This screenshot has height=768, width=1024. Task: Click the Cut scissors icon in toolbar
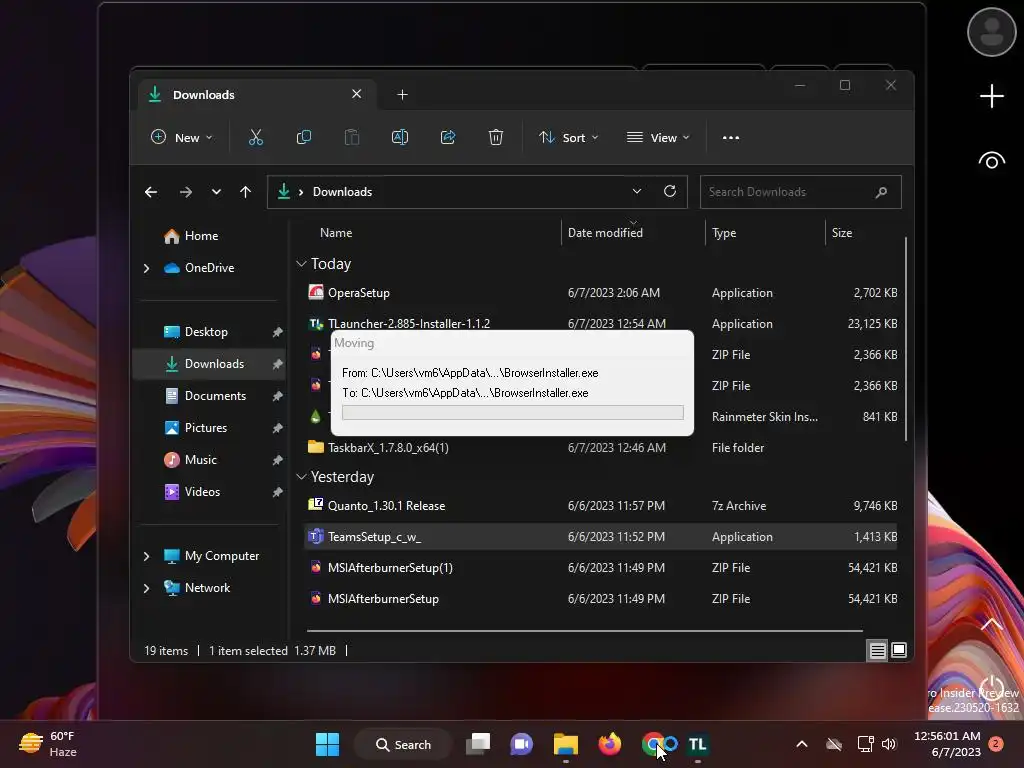[x=255, y=137]
